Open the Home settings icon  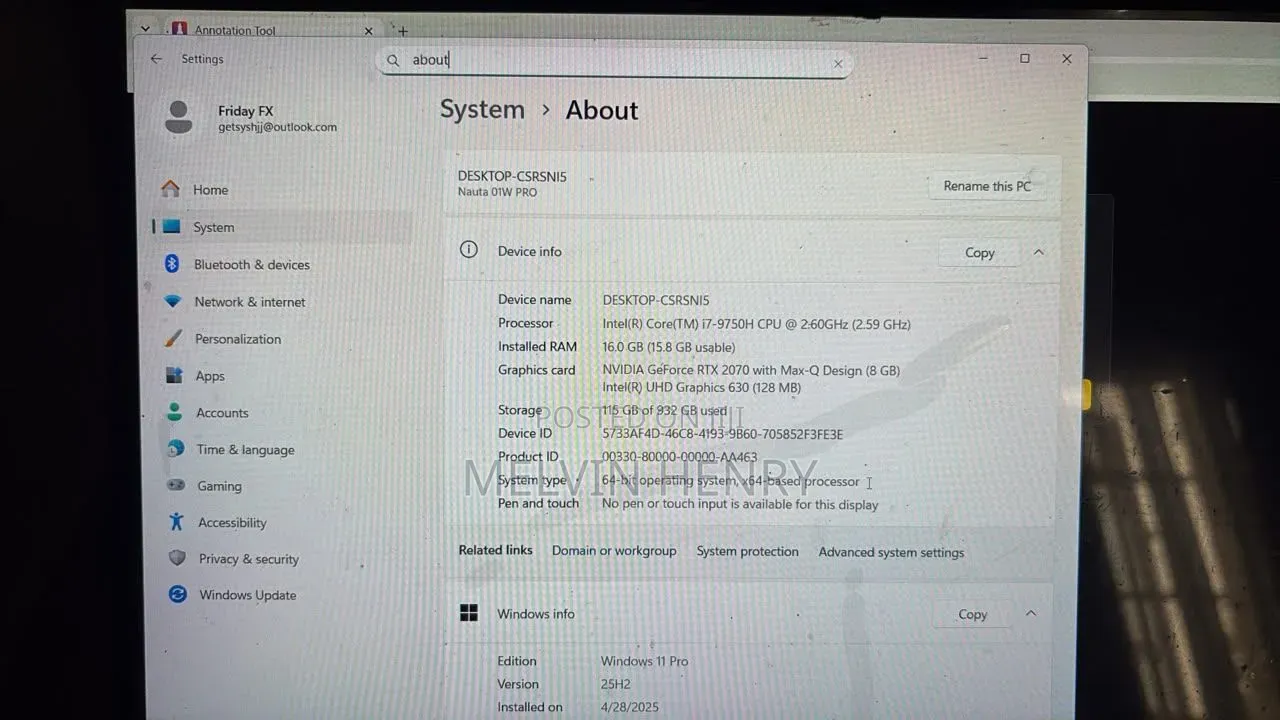pyautogui.click(x=171, y=189)
